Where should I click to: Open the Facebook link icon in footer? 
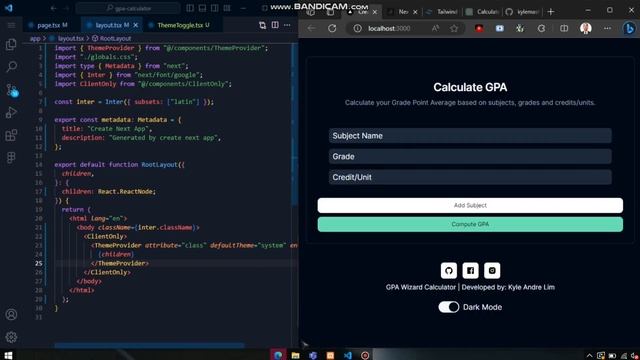point(470,270)
